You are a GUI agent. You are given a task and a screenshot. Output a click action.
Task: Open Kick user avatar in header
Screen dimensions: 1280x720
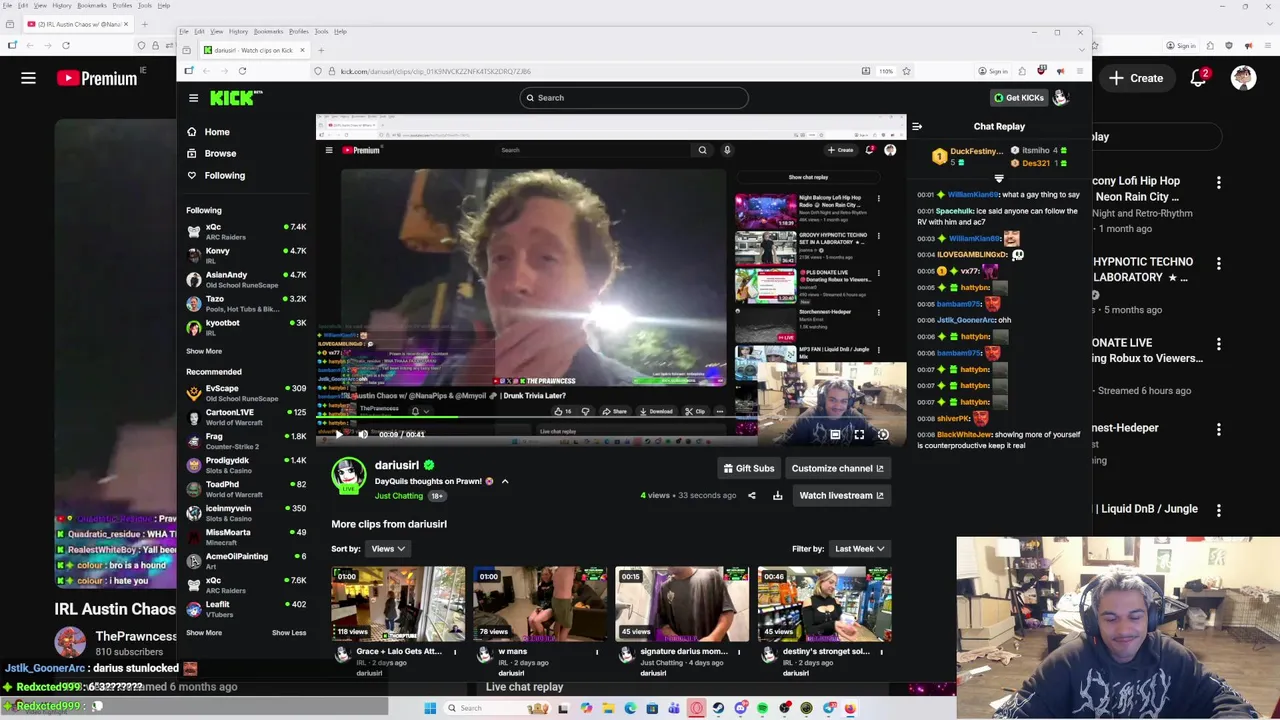[x=1060, y=98]
